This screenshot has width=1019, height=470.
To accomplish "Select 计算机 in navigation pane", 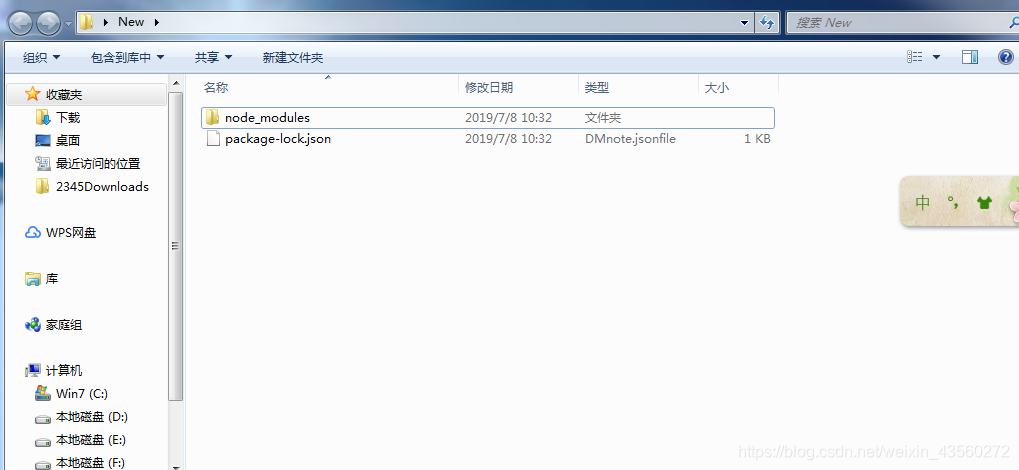I will coord(64,371).
